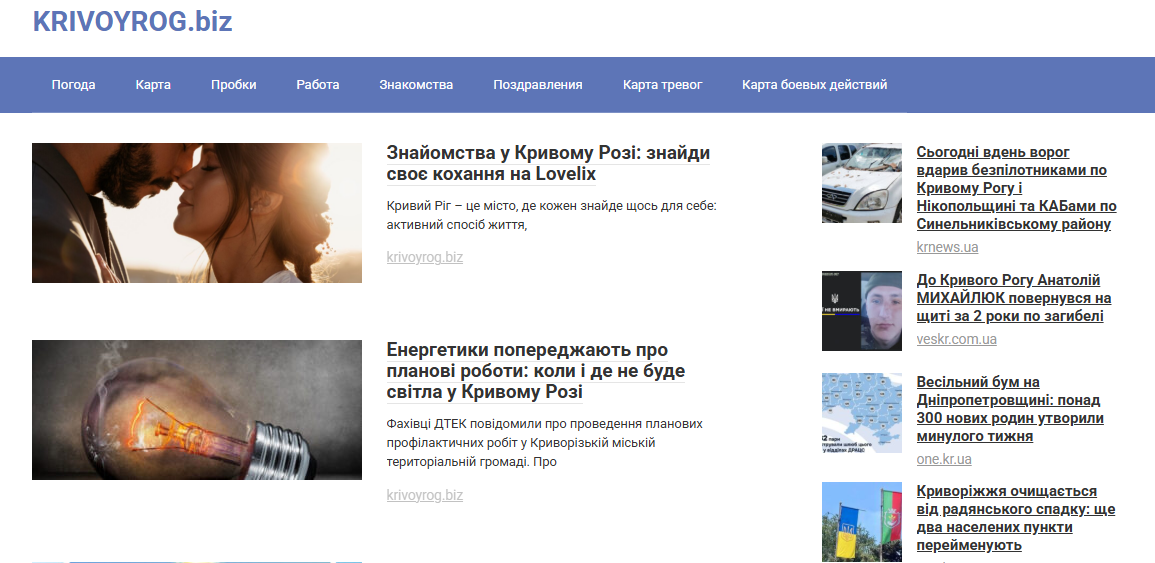This screenshot has width=1155, height=563.
Task: Open Карта боевых действий page
Action: coord(815,85)
